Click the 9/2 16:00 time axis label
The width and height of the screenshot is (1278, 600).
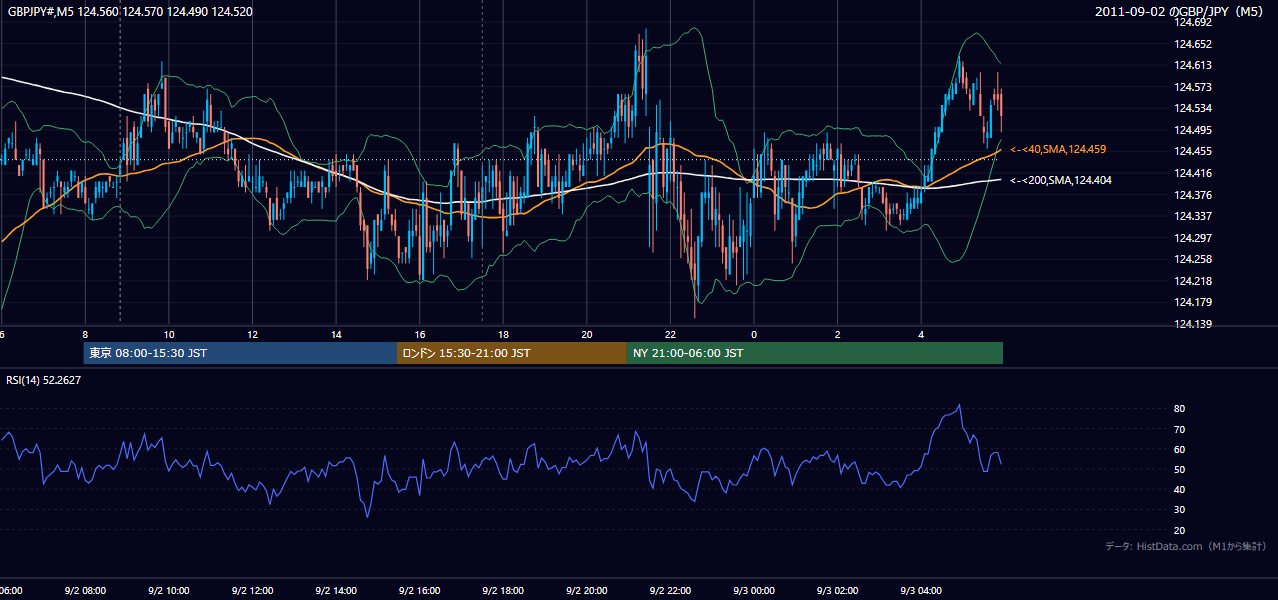pos(420,591)
